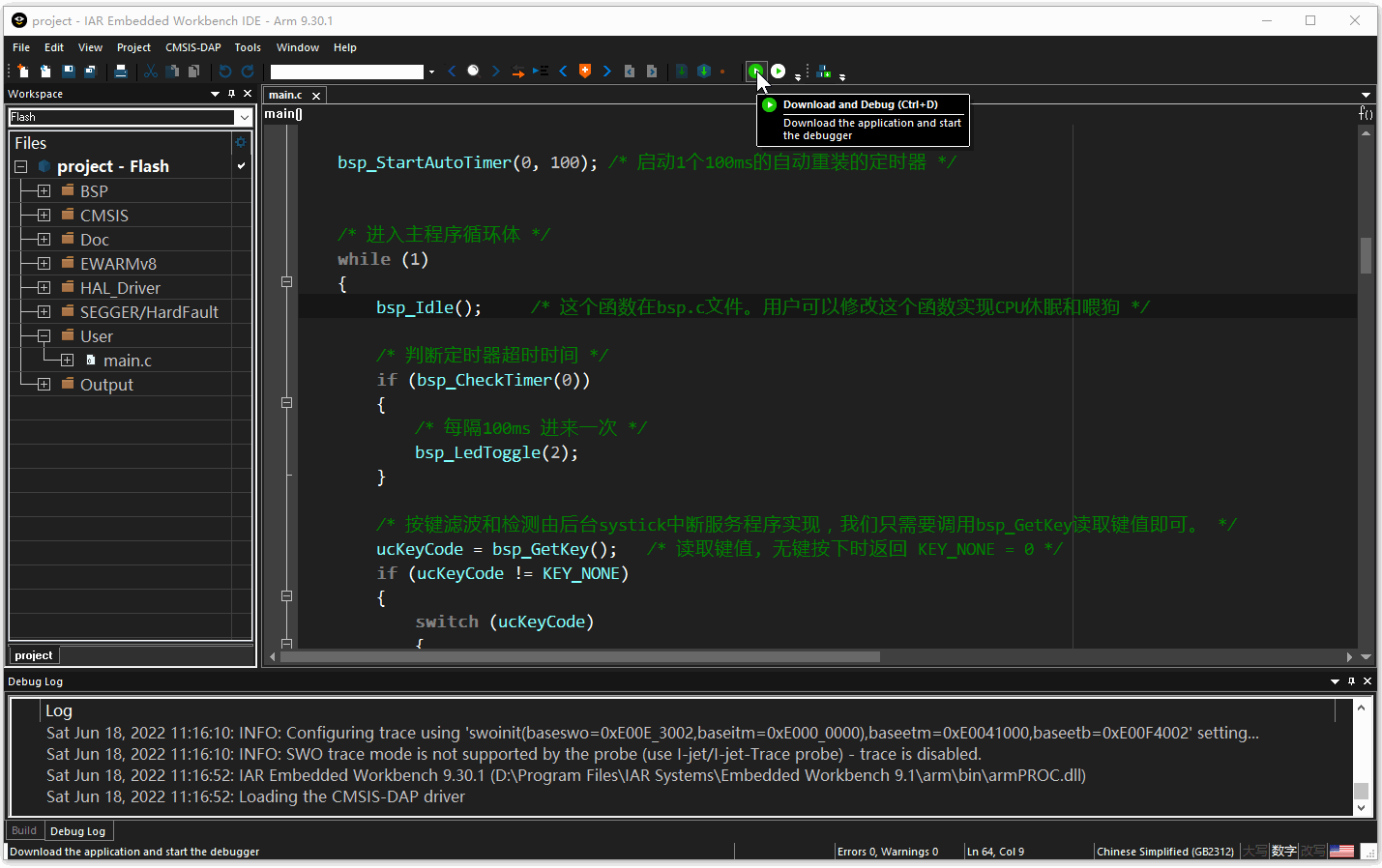
Task: Pin the Debug Log panel
Action: tap(1351, 681)
